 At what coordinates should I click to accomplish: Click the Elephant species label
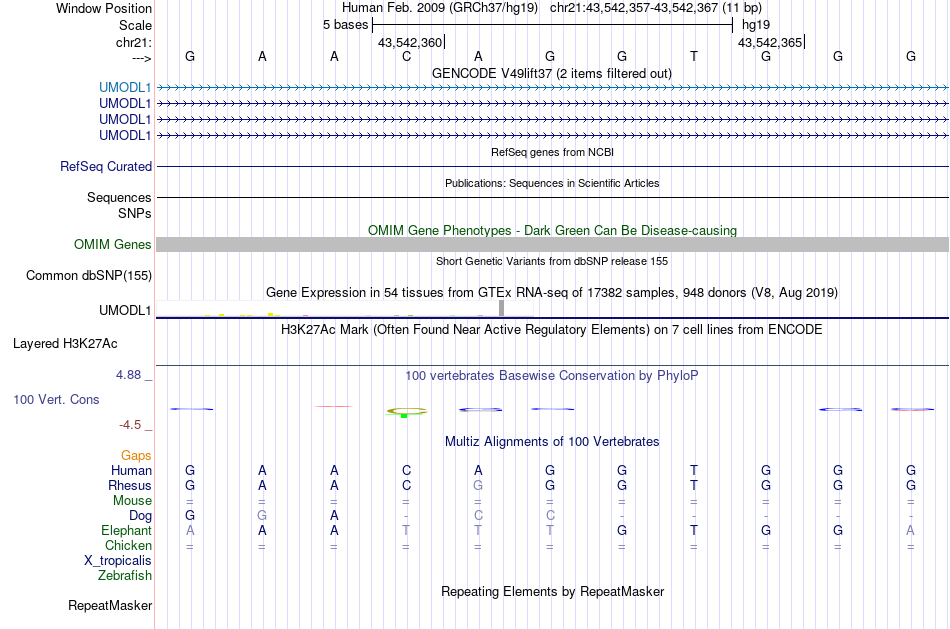[126, 530]
